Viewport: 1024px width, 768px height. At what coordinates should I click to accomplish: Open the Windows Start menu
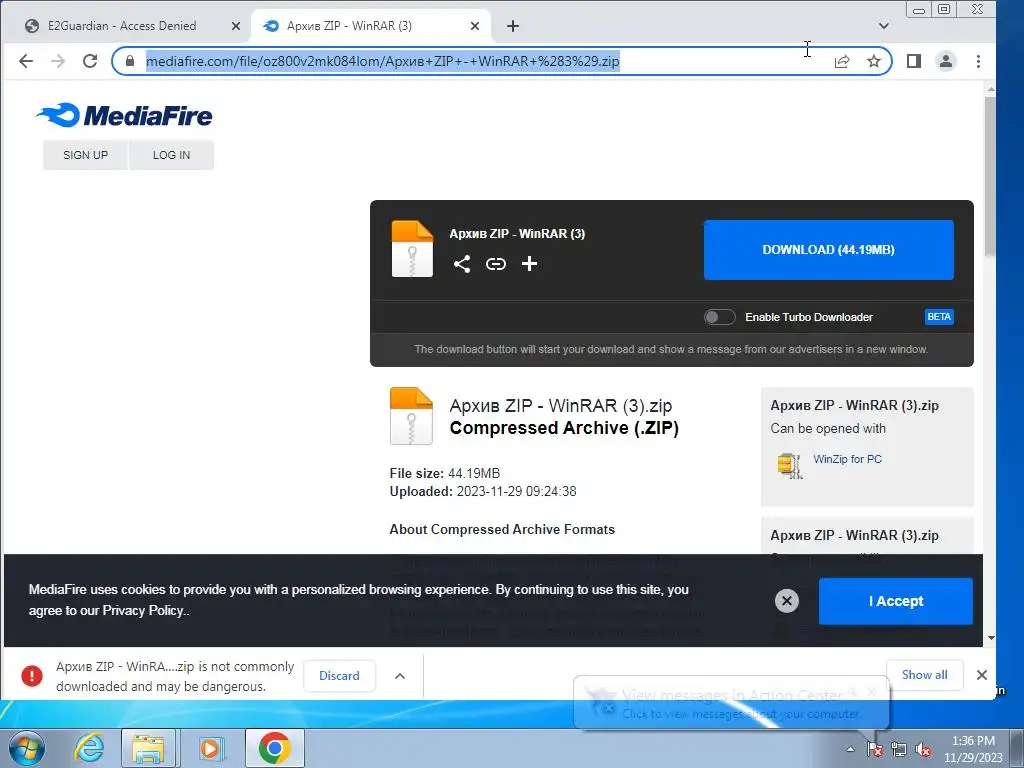[x=25, y=748]
